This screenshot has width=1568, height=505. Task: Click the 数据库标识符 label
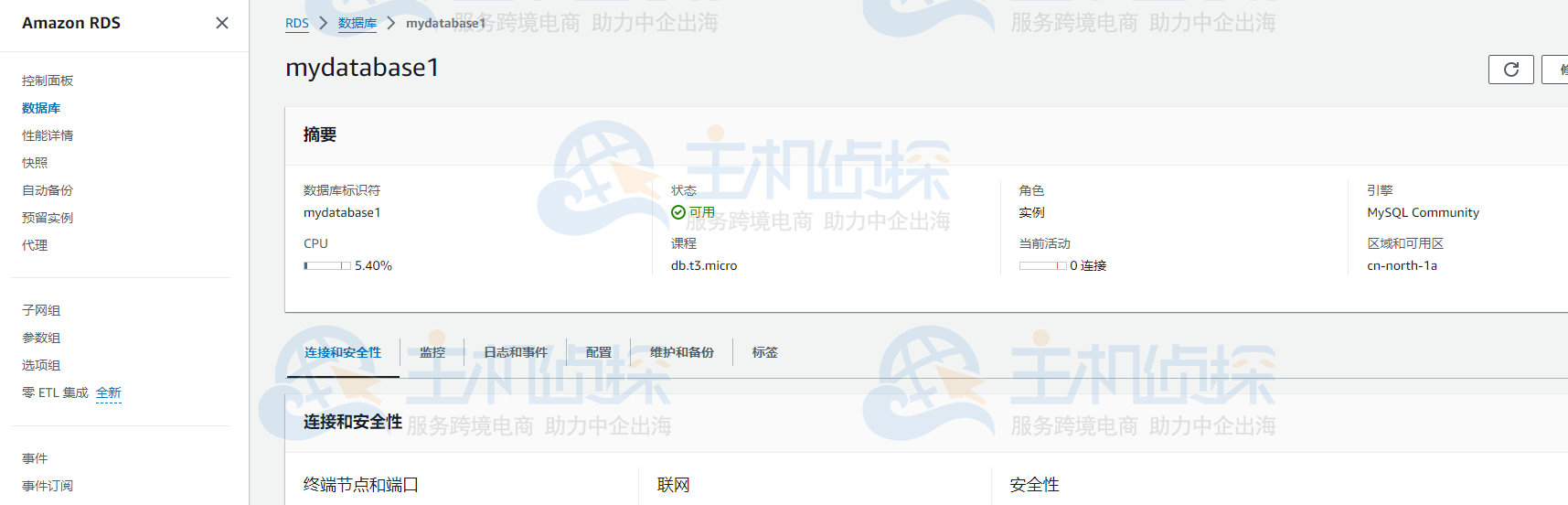[x=342, y=190]
